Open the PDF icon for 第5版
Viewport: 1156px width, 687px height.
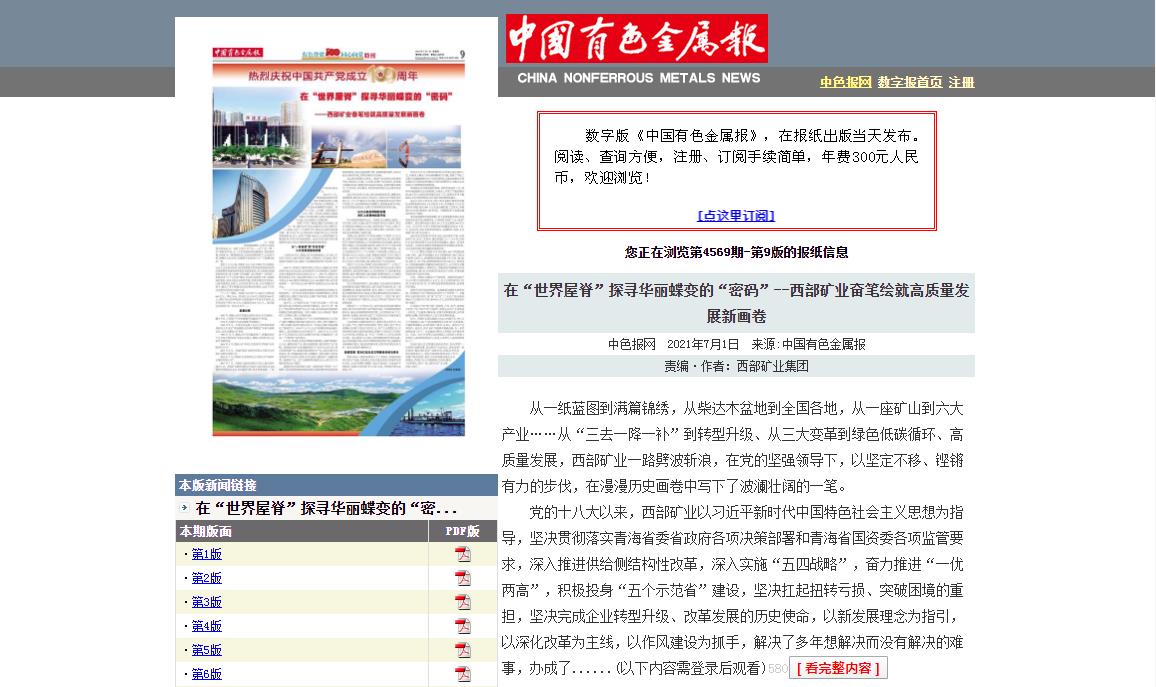(462, 649)
